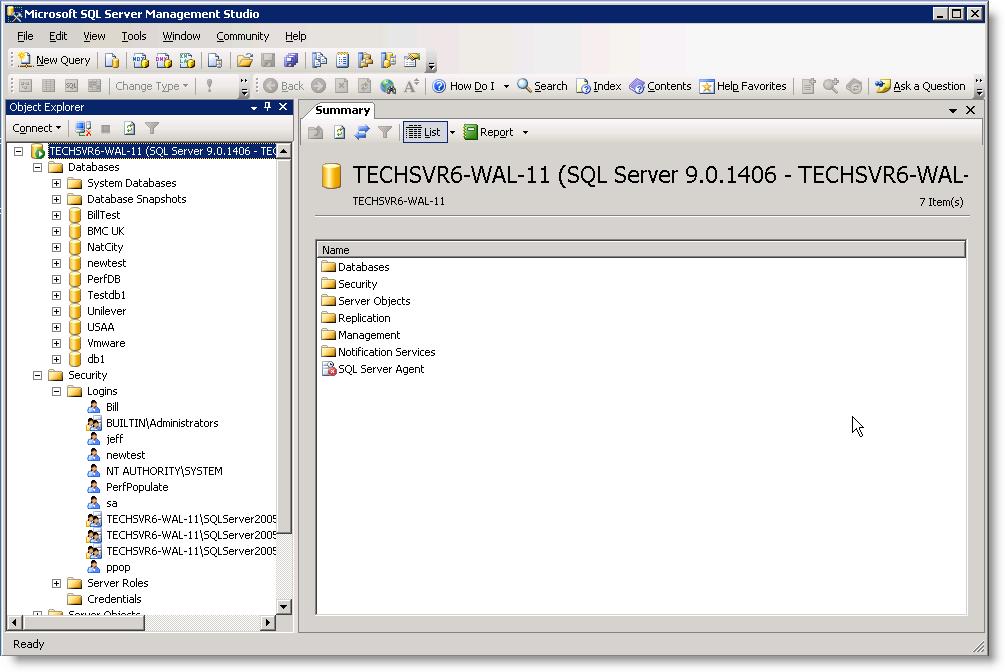Expand the Server Roles folder
The image size is (1005, 672).
[x=56, y=584]
